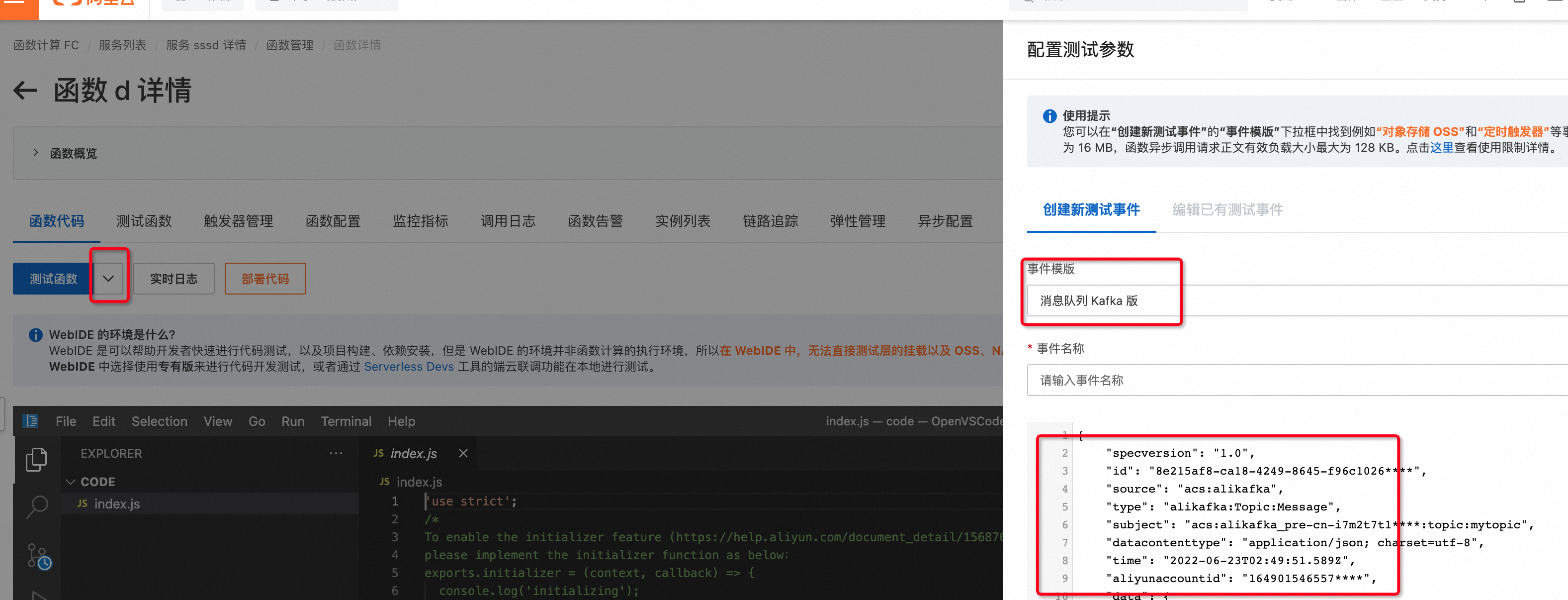Open the Search icon in WebIDE activity bar

click(x=37, y=506)
